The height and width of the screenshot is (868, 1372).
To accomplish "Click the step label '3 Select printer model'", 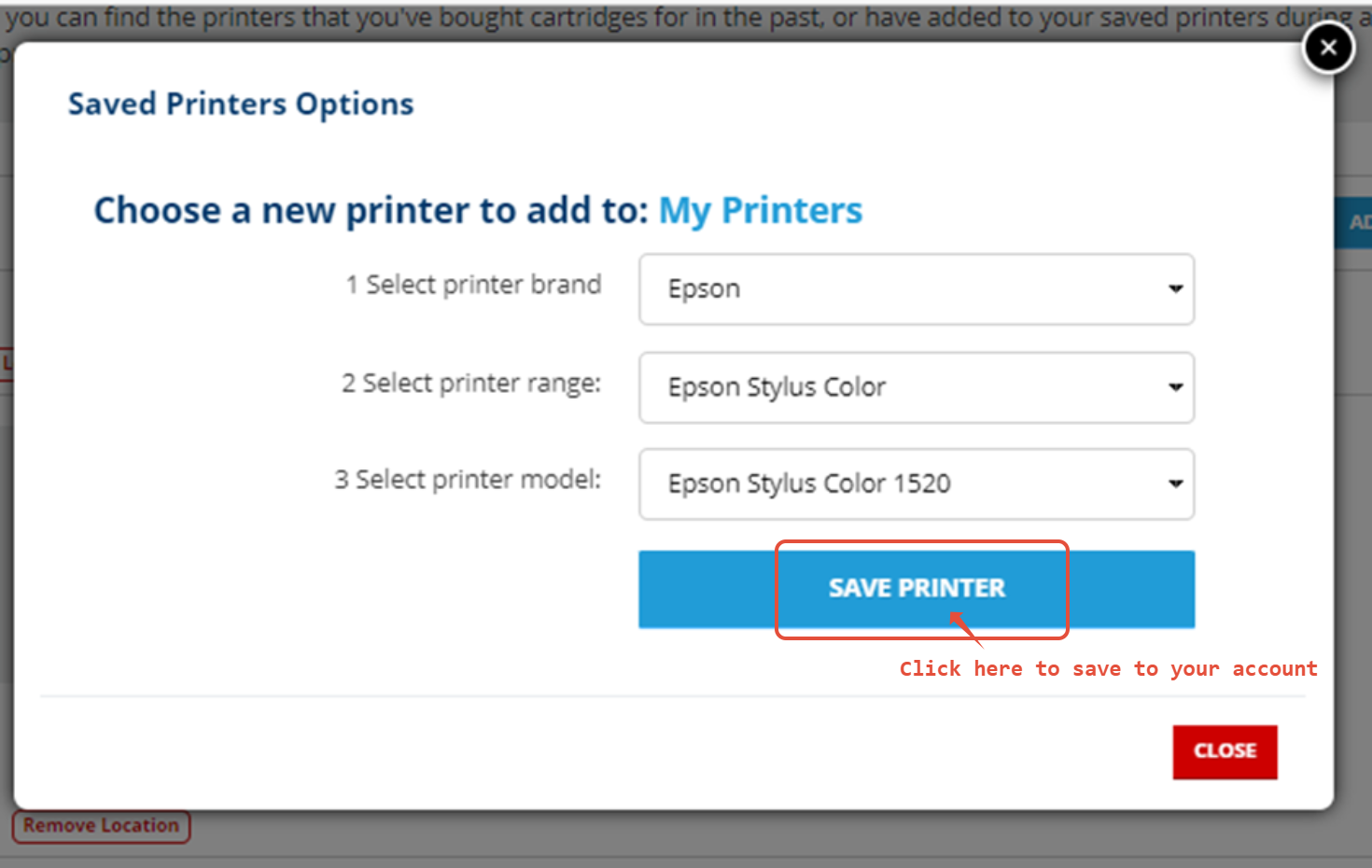I will (467, 479).
